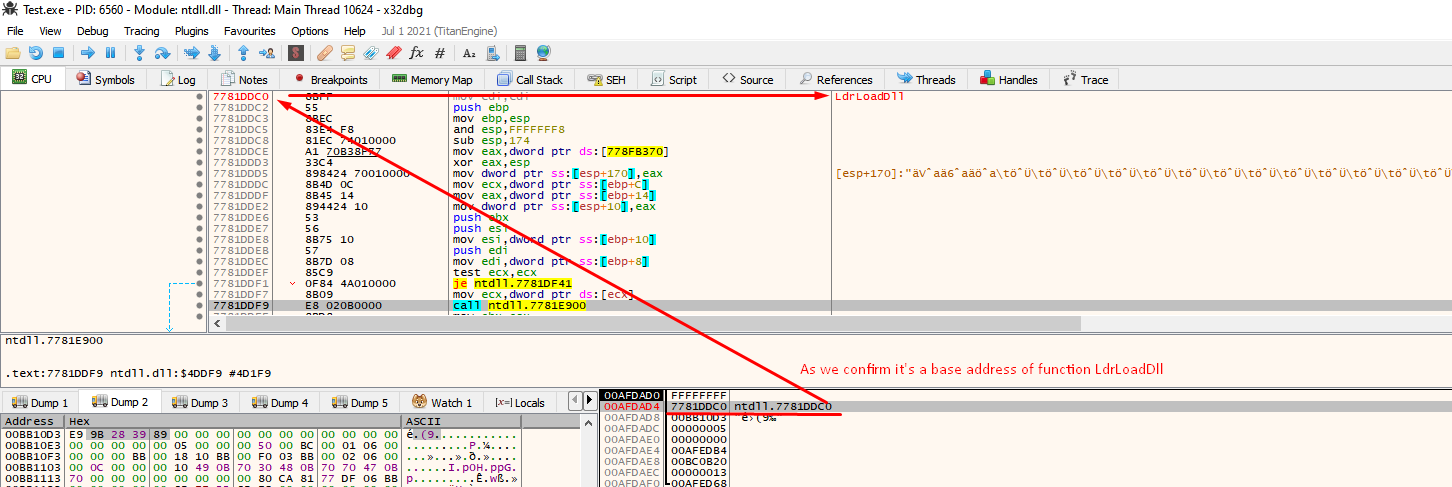Switch to the Symbols tab
1452x487 pixels.
point(105,79)
